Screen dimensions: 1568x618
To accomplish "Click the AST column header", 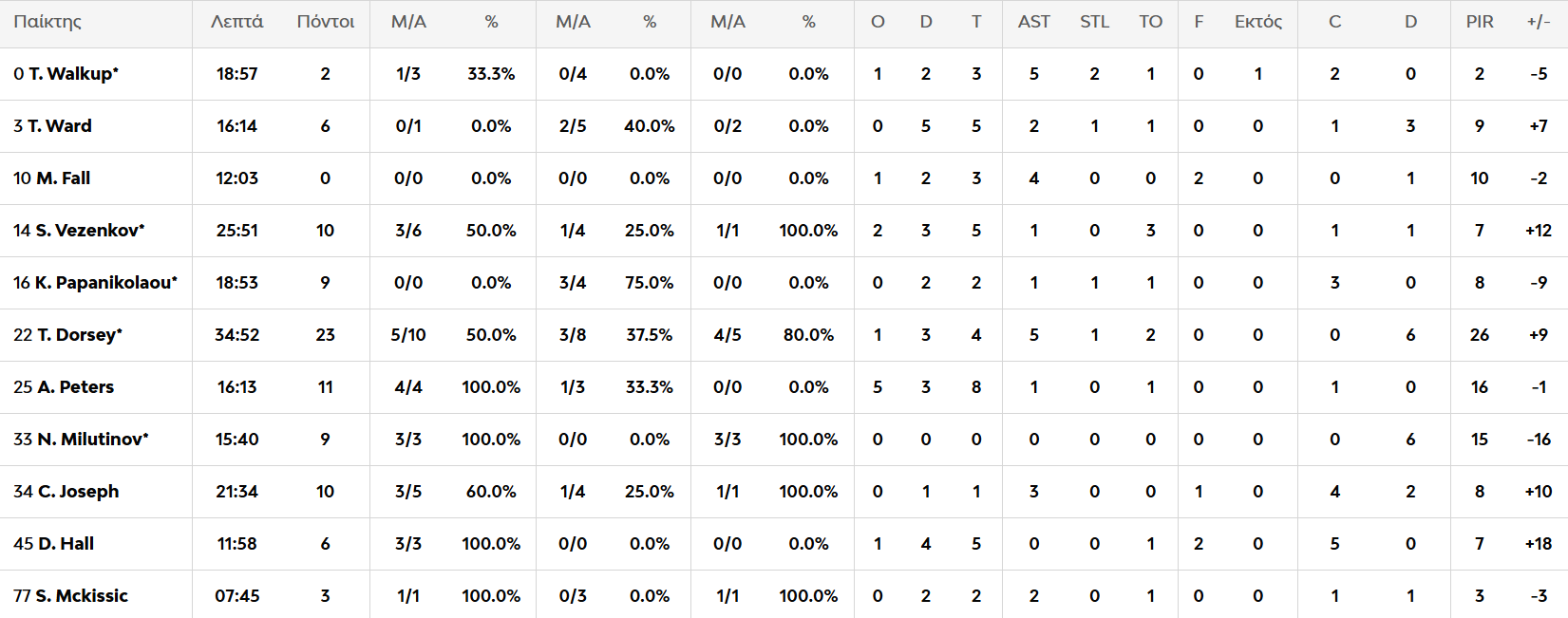I will (x=1033, y=22).
